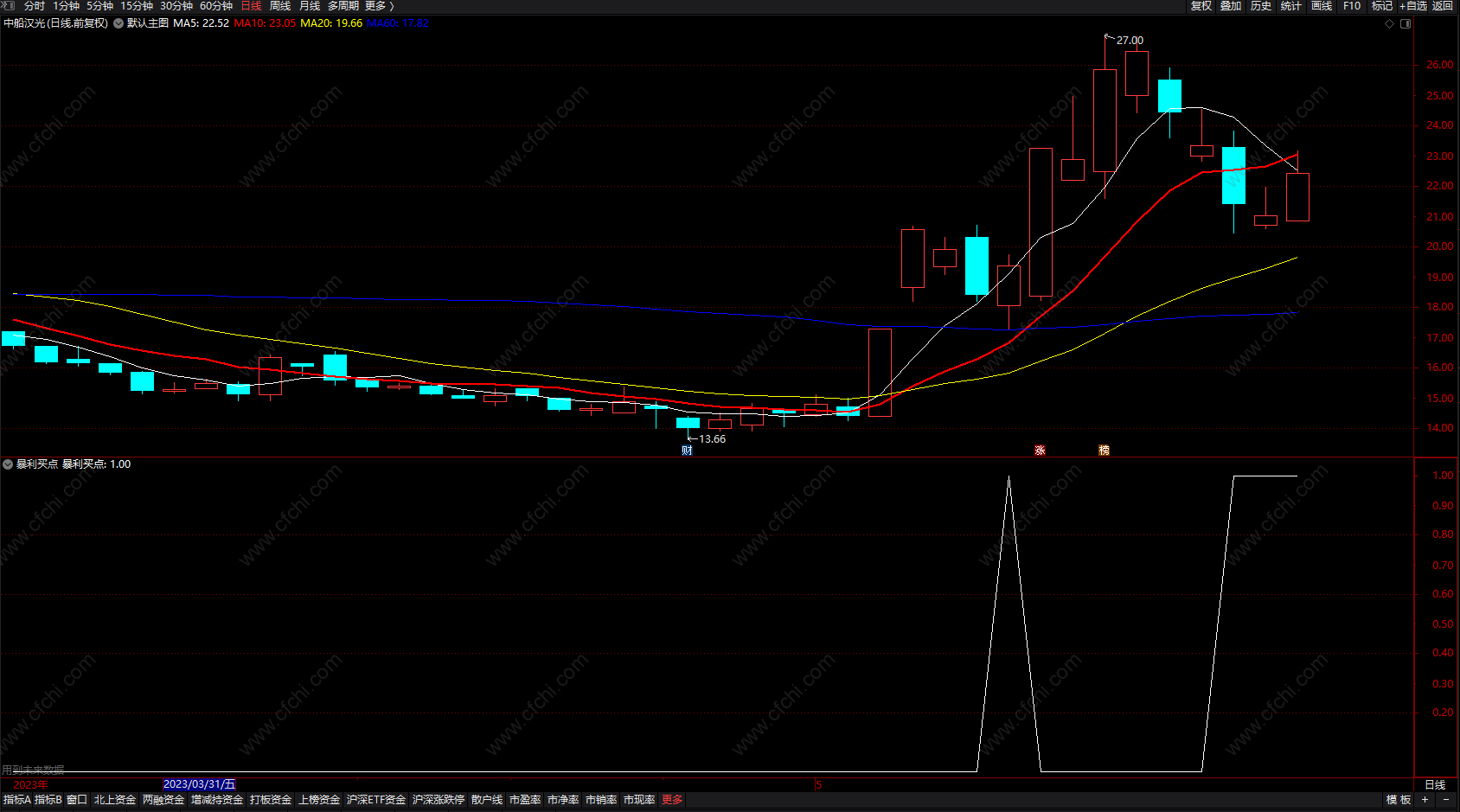Click the blue MA60: 17.82 legend label
The width and height of the screenshot is (1460, 812).
[x=398, y=23]
